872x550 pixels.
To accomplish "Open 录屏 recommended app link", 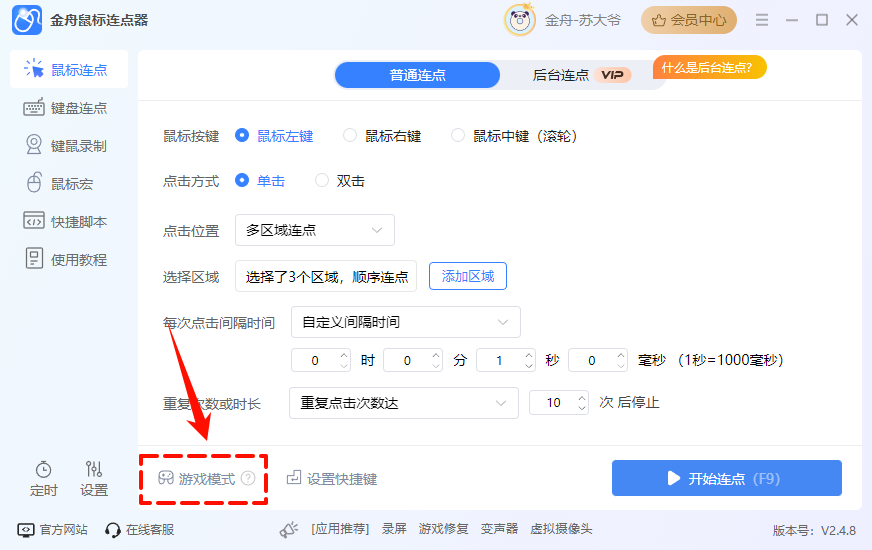I will click(x=394, y=529).
